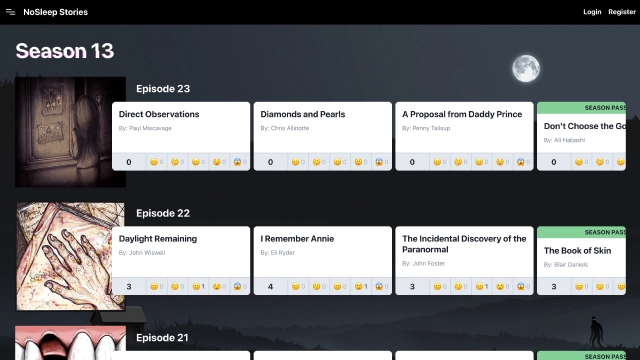640x360 pixels.
Task: Open the Direct Observations story card
Action: click(181, 127)
